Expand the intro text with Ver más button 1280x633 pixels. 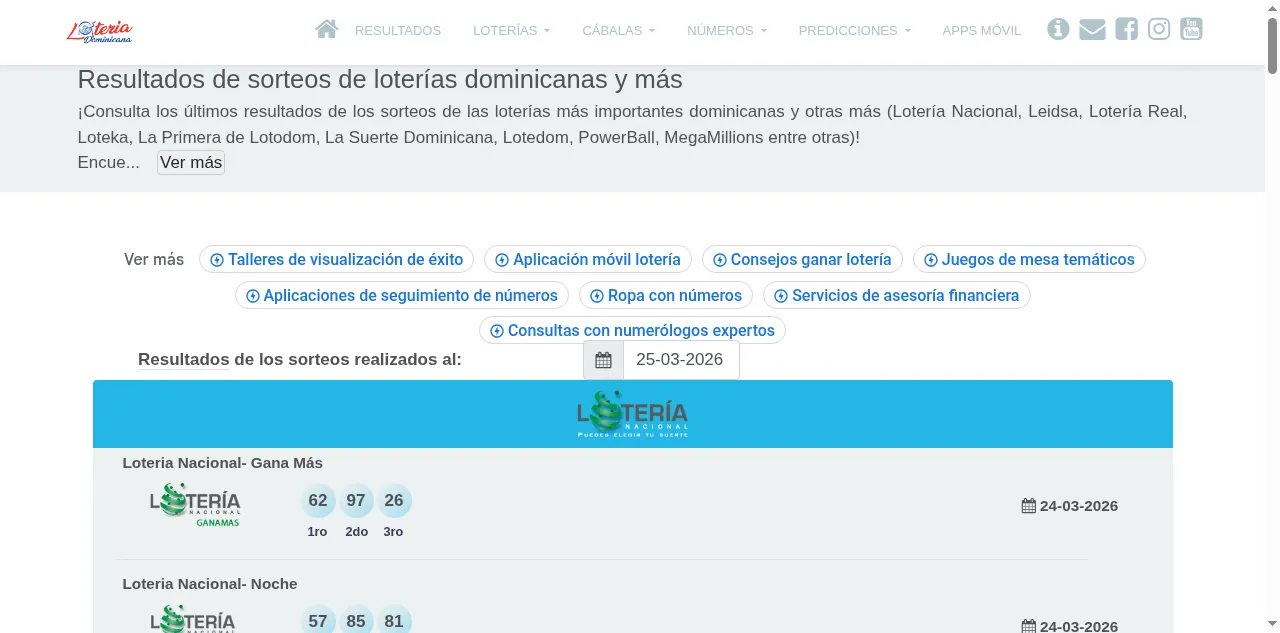point(191,162)
